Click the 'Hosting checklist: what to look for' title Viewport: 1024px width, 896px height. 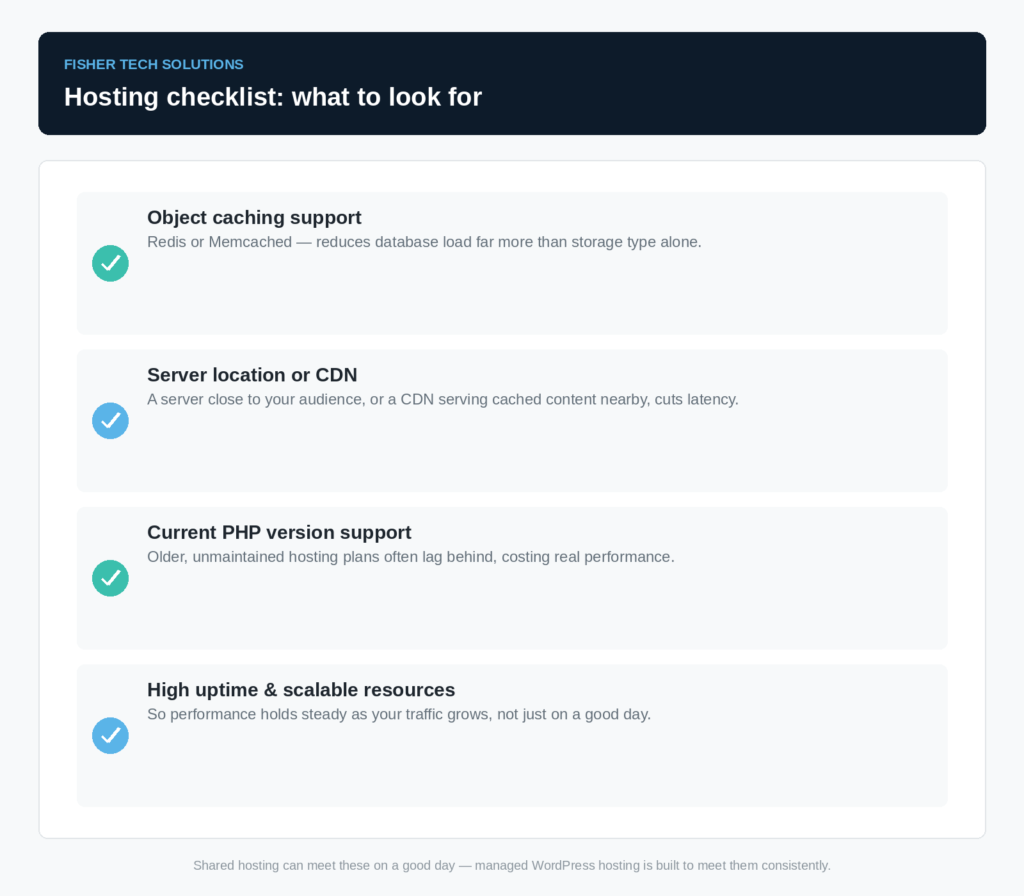pyautogui.click(x=273, y=97)
